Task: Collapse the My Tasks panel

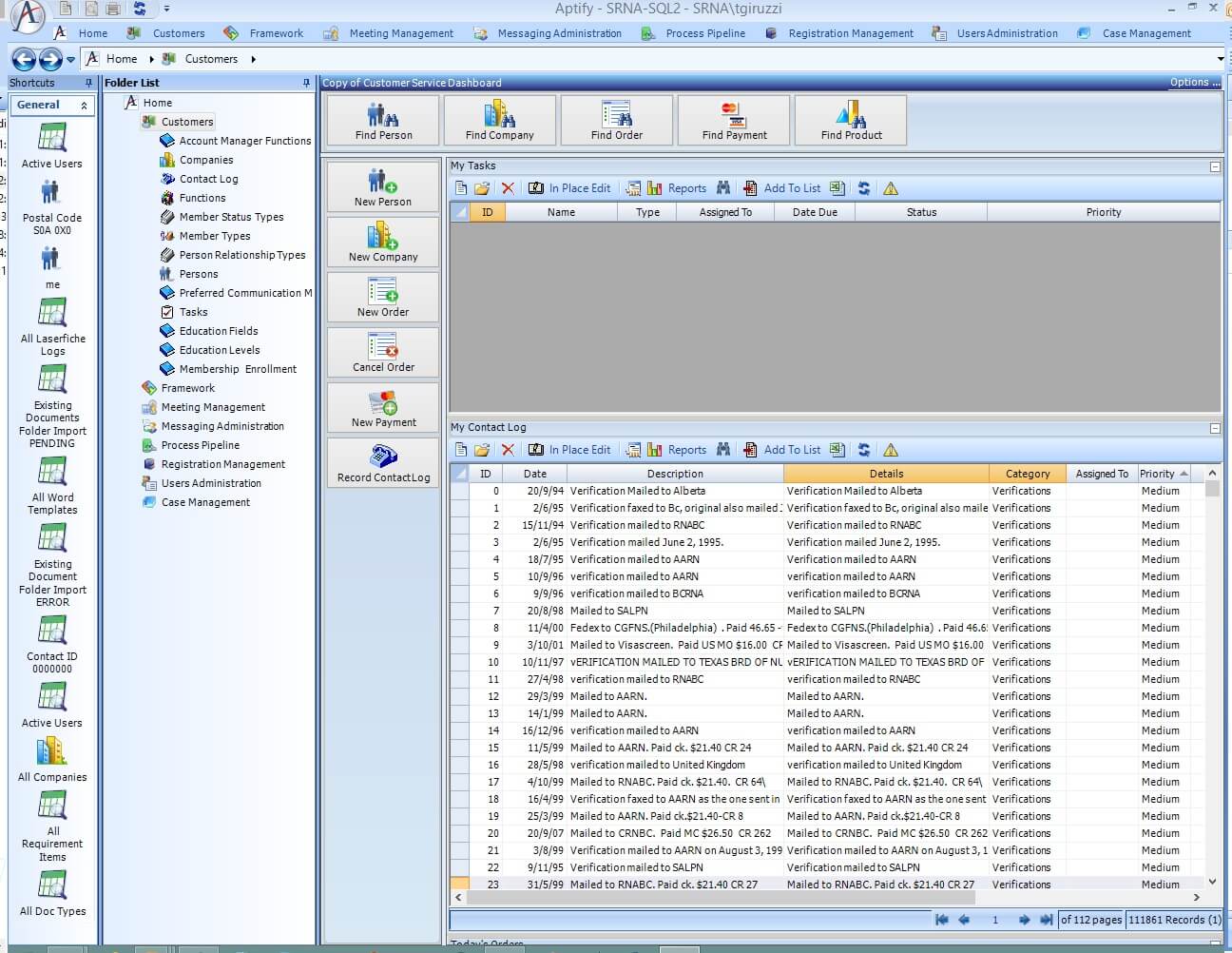Action: (x=1215, y=166)
